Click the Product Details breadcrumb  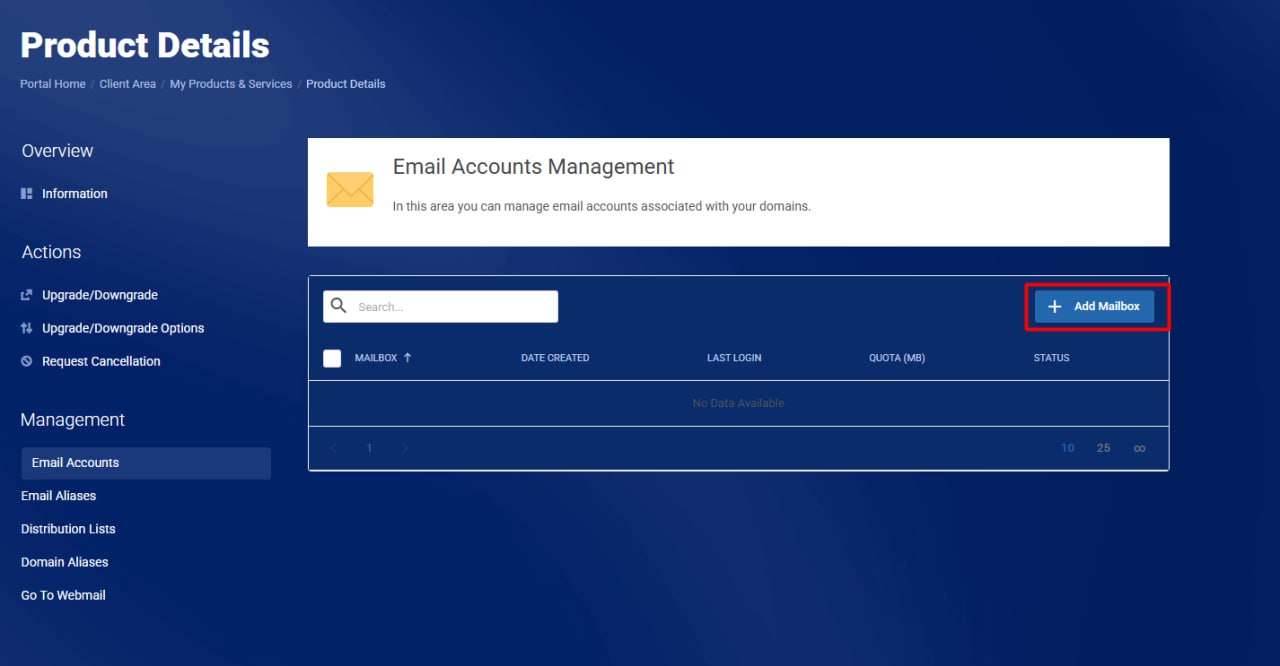point(346,84)
